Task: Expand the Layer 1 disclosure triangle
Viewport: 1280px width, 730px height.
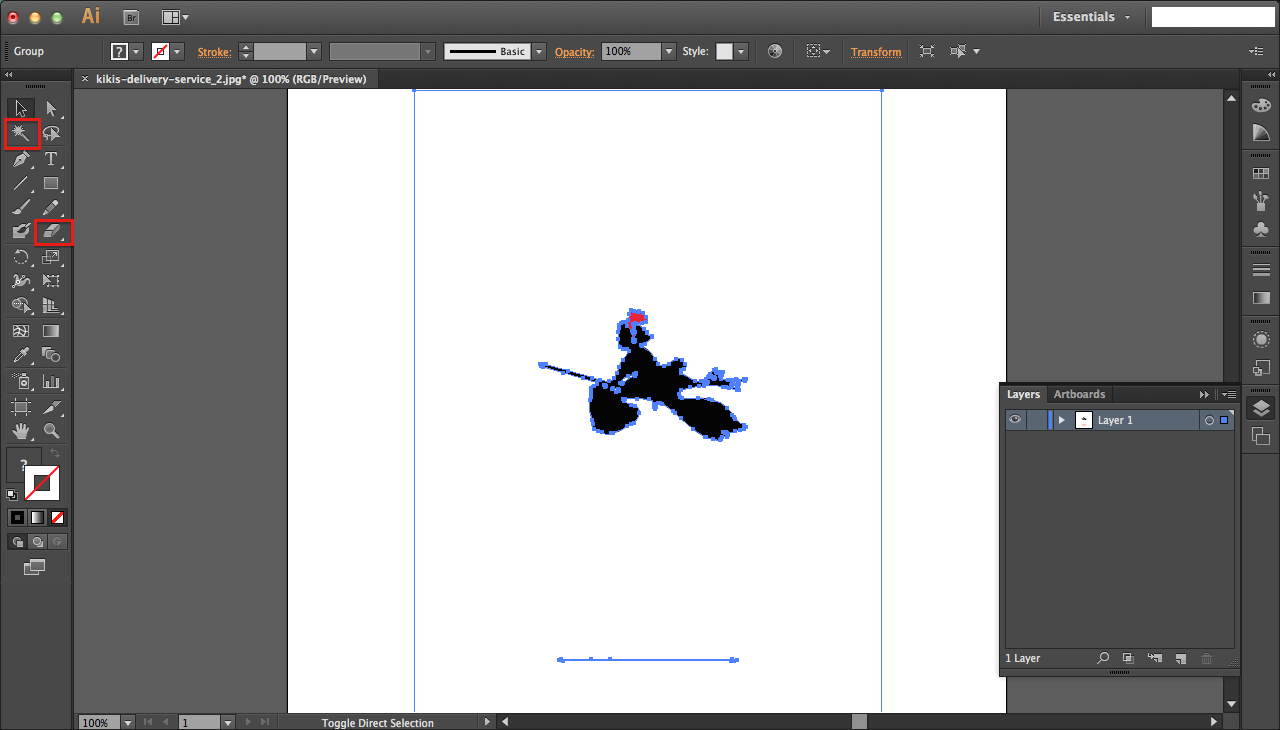Action: coord(1061,420)
